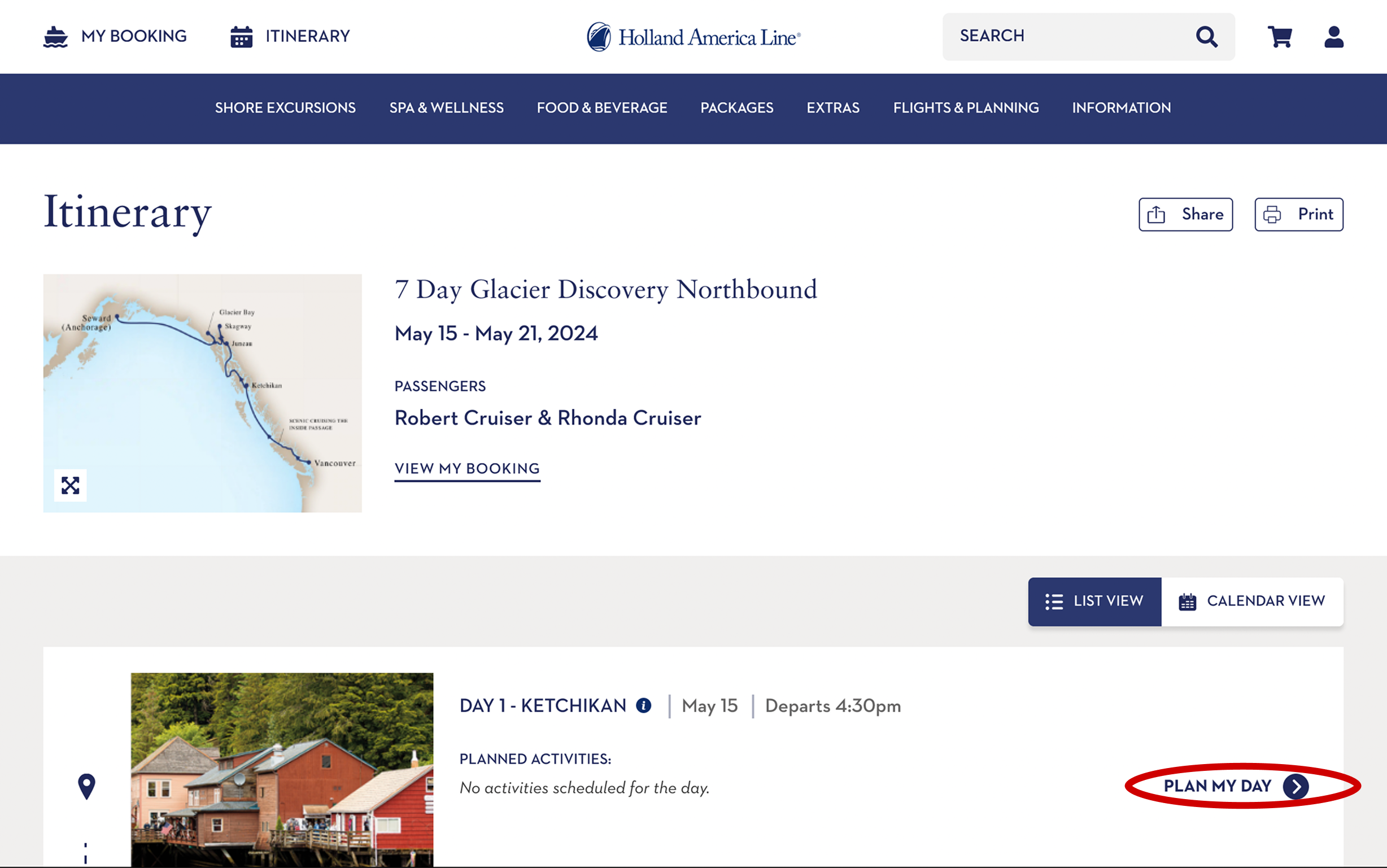This screenshot has width=1387, height=868.
Task: Click the Plan My Day arrow icon
Action: (1296, 787)
